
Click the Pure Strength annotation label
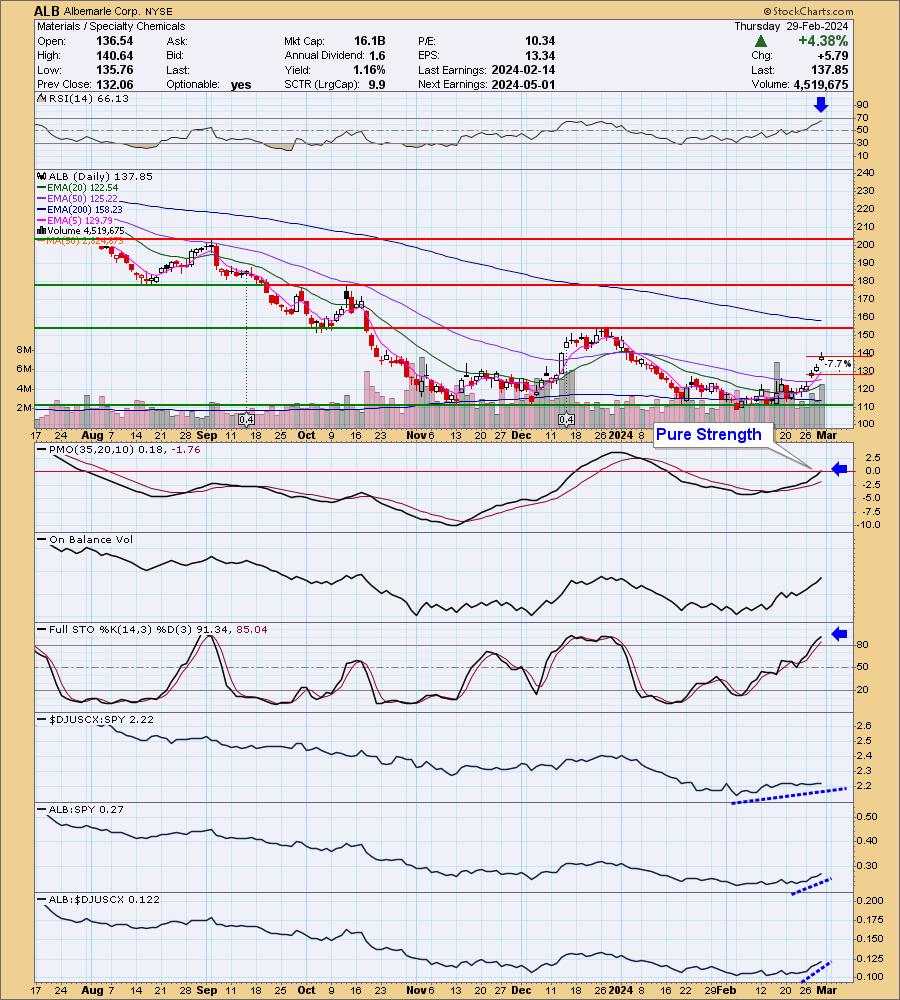pyautogui.click(x=709, y=434)
